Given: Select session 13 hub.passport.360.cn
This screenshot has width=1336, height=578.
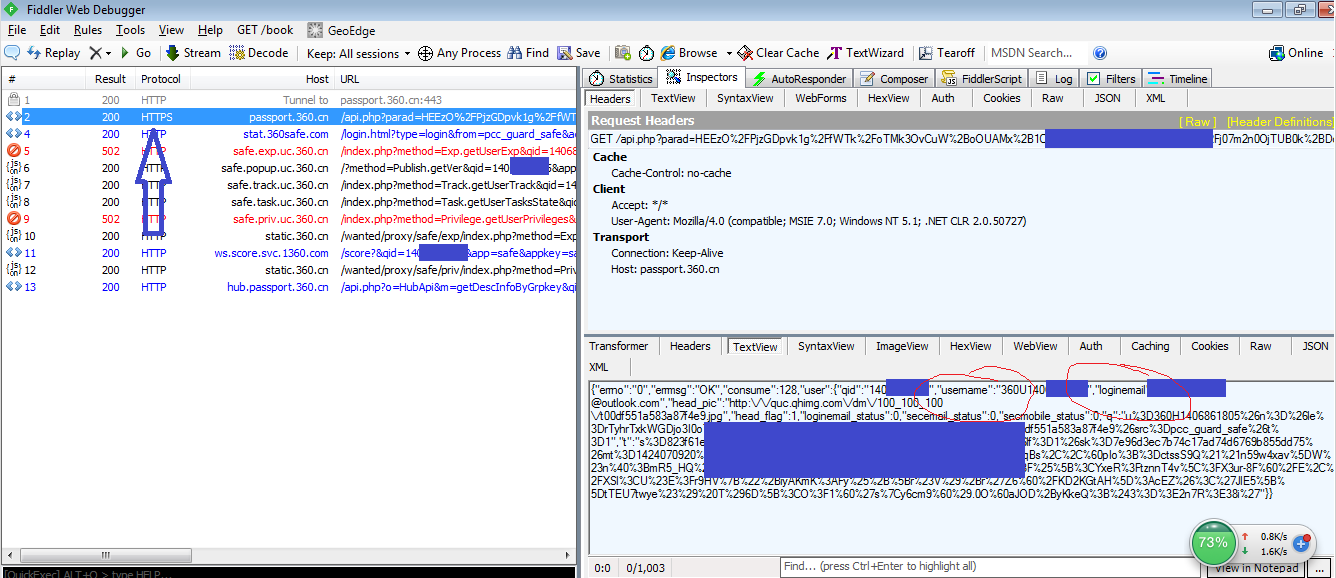Looking at the screenshot, I should pos(289,287).
